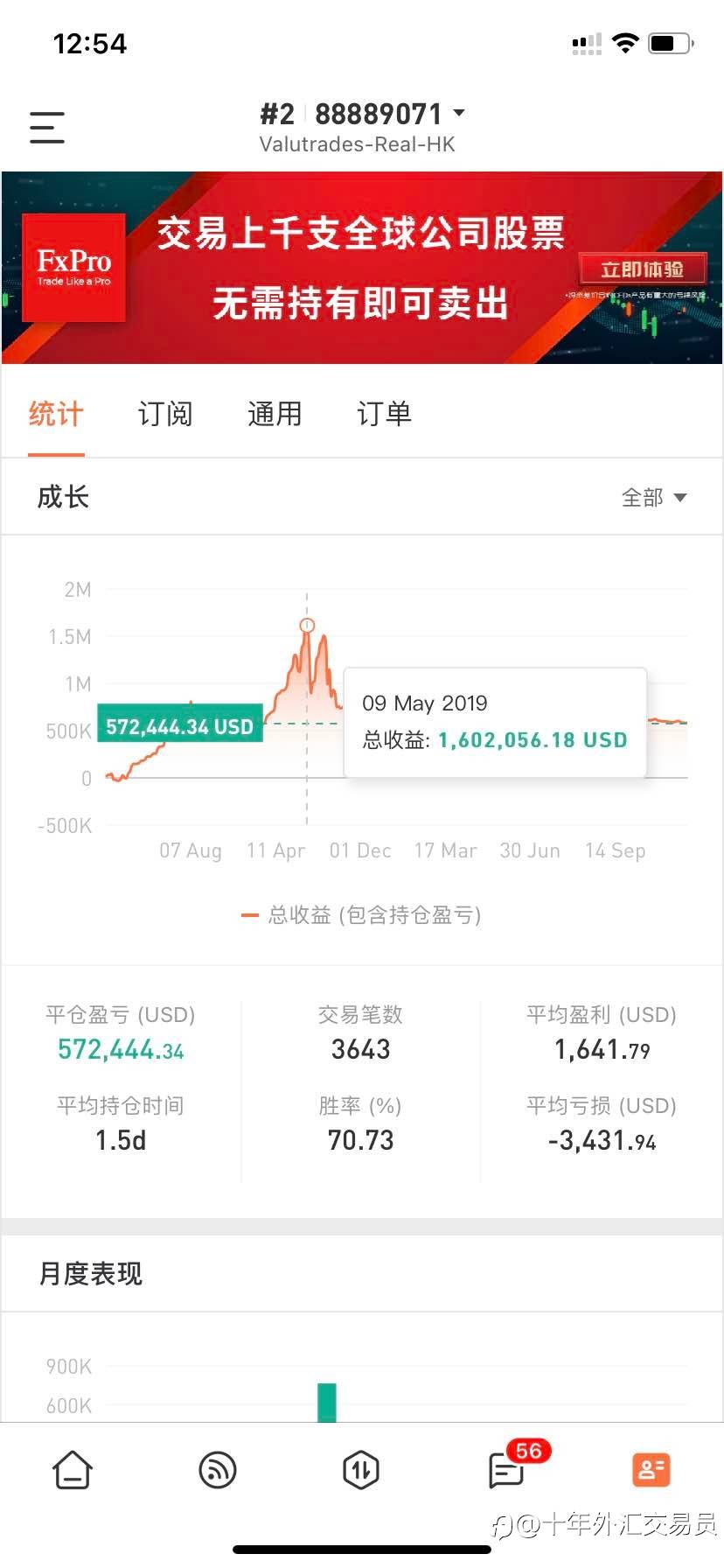The height and width of the screenshot is (1568, 724).
Task: Expand account selector #2 88889071
Action: pos(362,114)
